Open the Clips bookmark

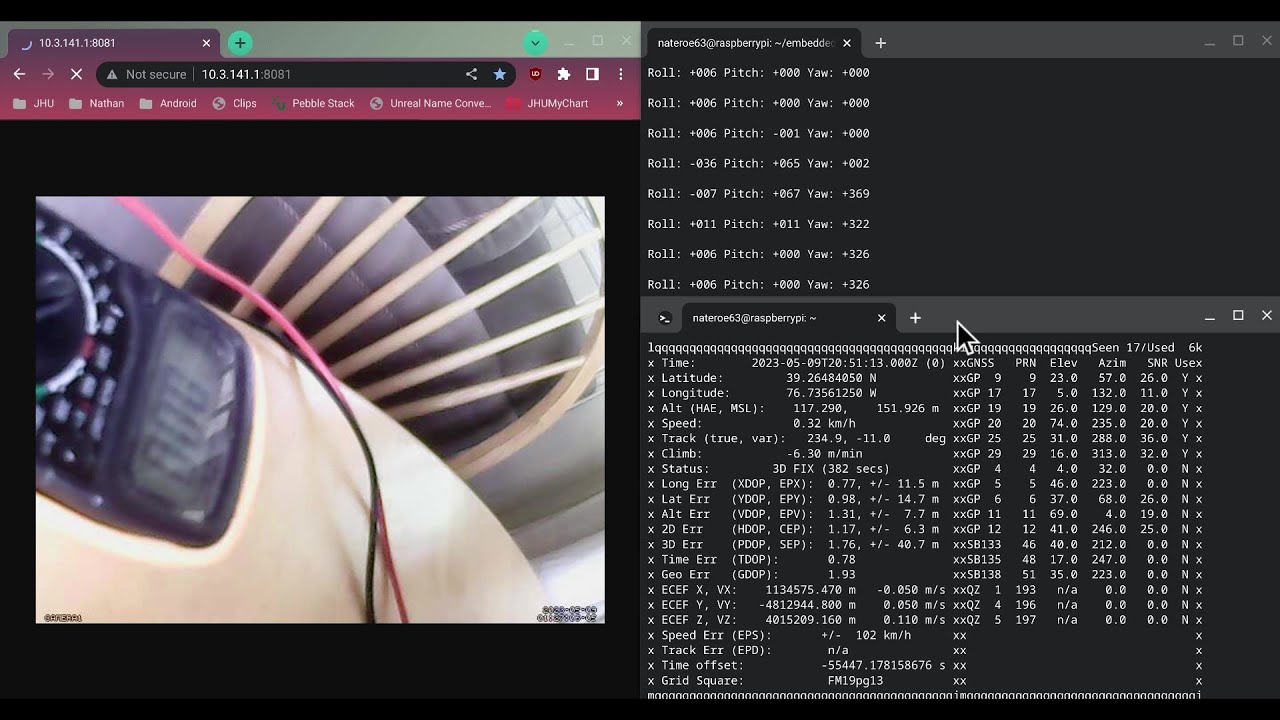point(235,103)
